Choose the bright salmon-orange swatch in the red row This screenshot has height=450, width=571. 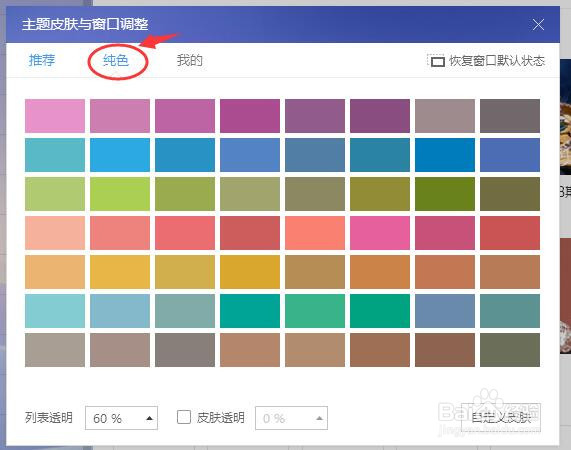pos(315,233)
